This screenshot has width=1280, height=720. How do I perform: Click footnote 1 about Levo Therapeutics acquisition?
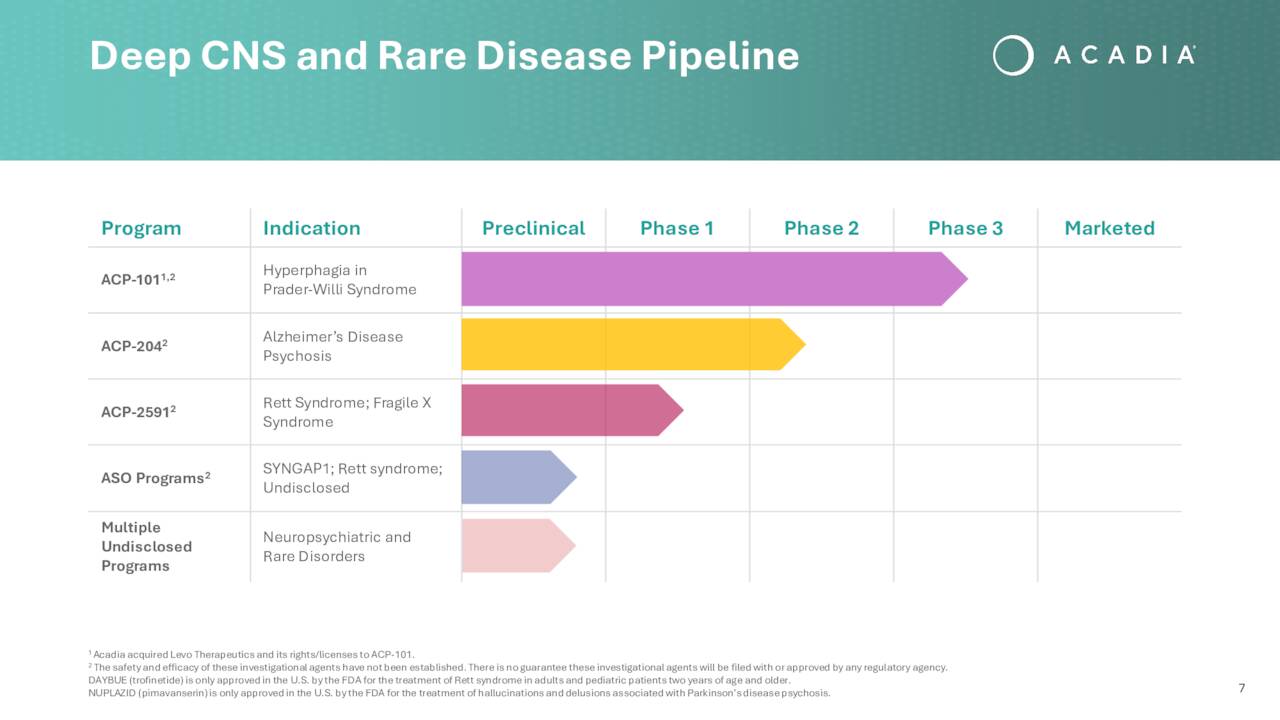coord(251,654)
